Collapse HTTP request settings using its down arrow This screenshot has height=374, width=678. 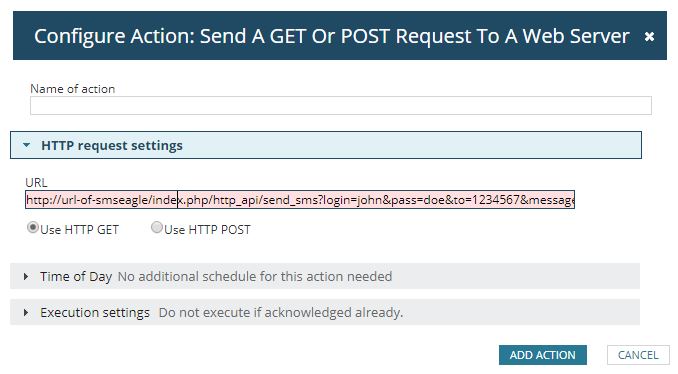pyautogui.click(x=26, y=145)
